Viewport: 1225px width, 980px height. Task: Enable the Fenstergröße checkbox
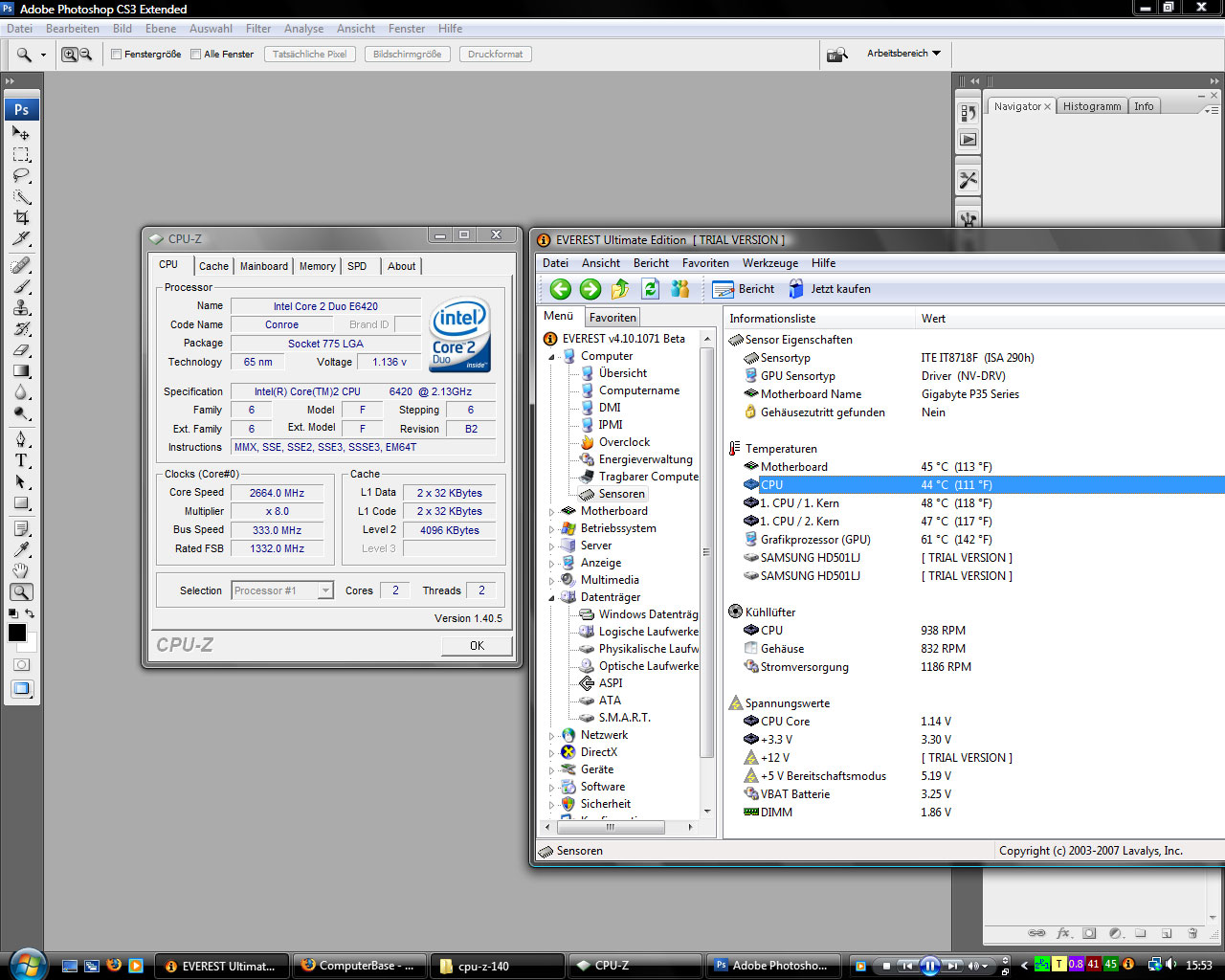pyautogui.click(x=117, y=55)
